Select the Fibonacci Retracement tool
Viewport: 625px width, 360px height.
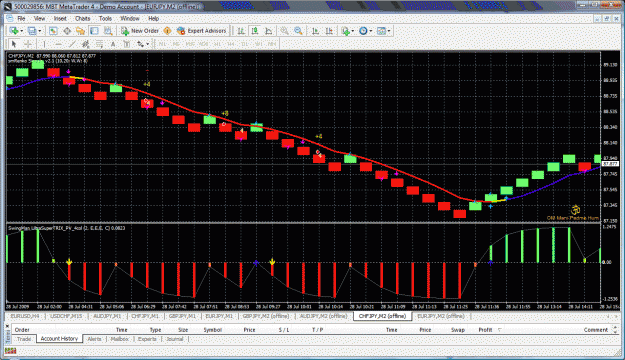tap(99, 44)
